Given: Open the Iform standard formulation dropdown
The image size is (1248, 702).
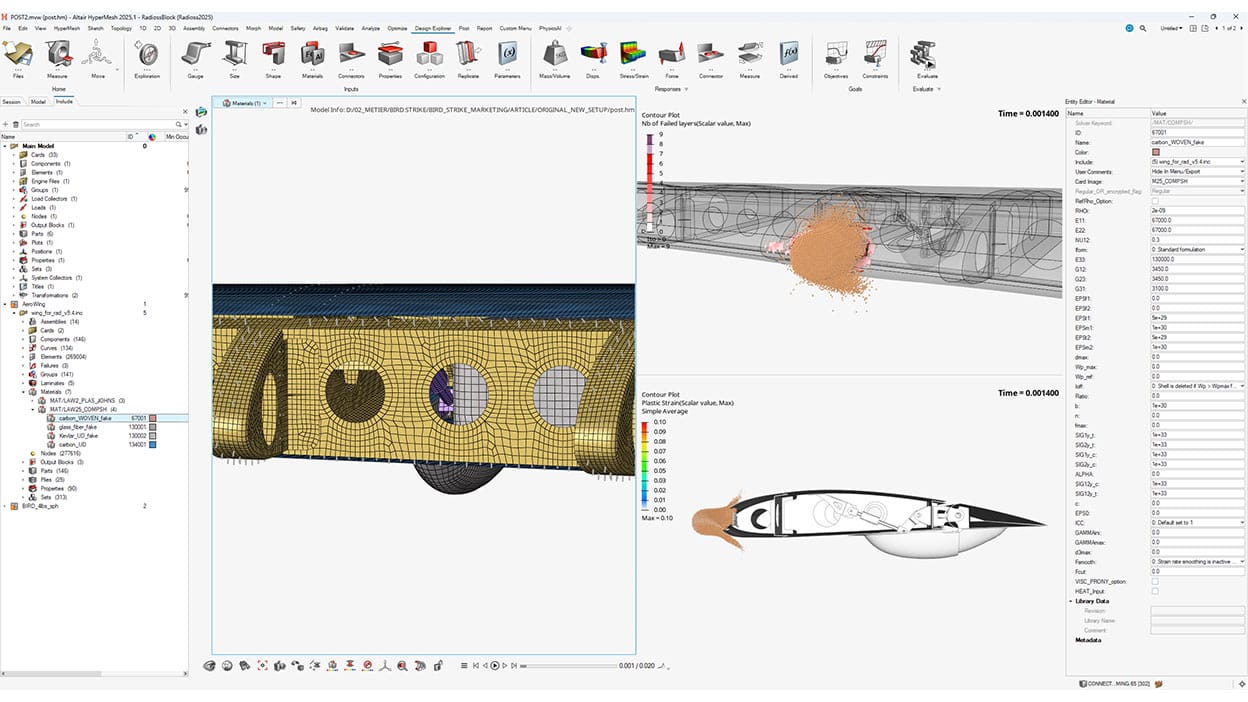Looking at the screenshot, I should click(x=1240, y=249).
